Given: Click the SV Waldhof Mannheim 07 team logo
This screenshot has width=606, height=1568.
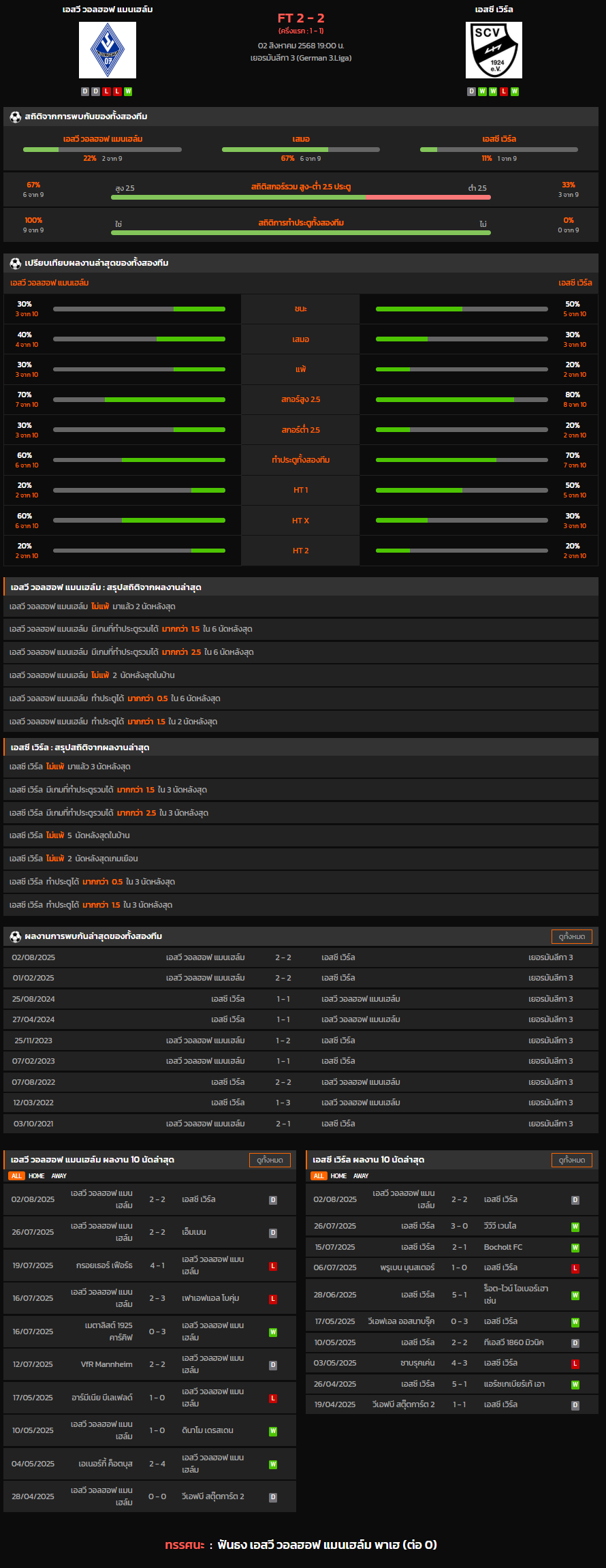Looking at the screenshot, I should point(108,50).
